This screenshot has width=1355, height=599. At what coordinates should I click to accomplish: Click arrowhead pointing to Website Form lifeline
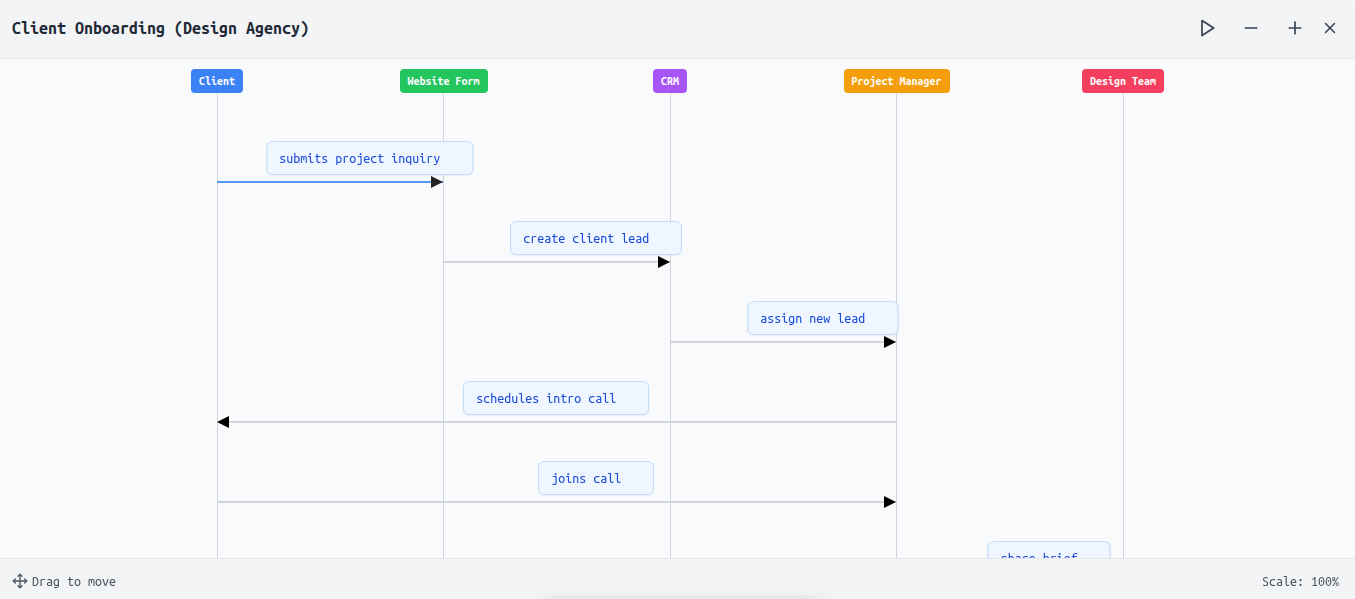coord(436,182)
